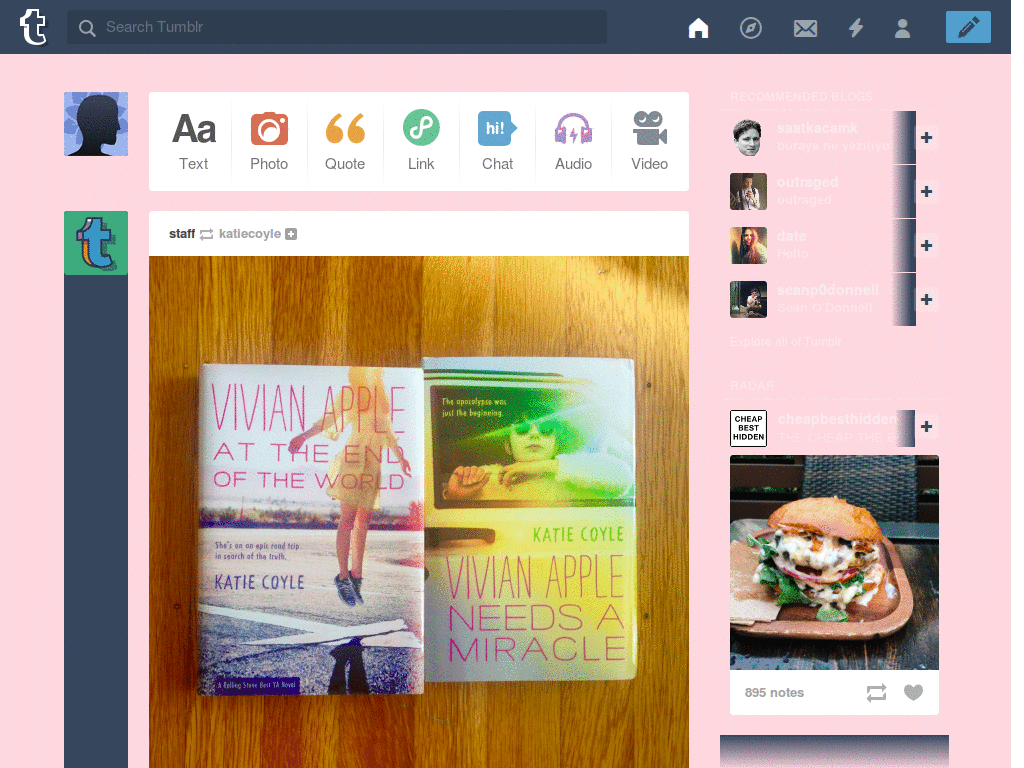This screenshot has width=1024, height=768.
Task: Follow outraged with the plus button
Action: [926, 191]
